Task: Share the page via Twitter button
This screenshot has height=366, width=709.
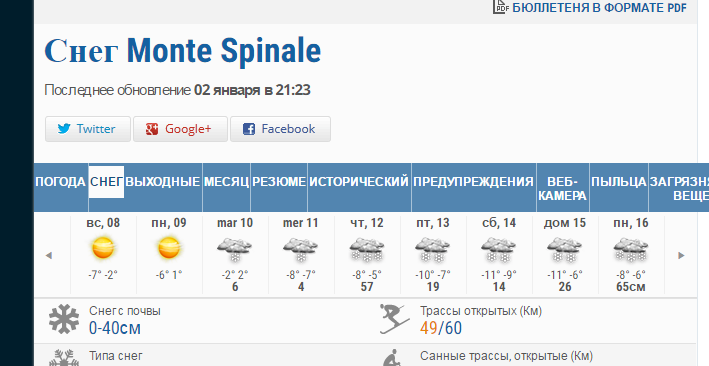Action: 88,129
